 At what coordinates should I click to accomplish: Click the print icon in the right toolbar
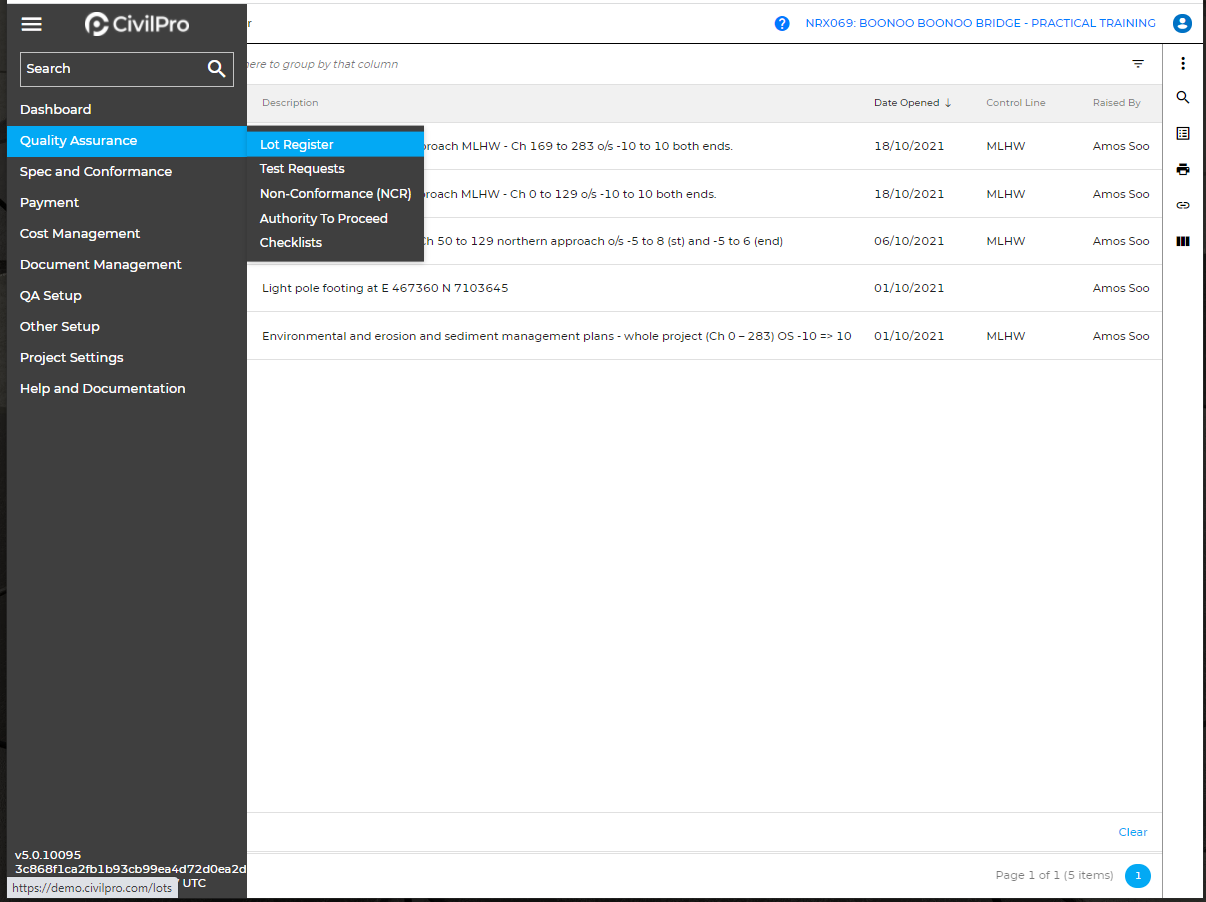click(x=1183, y=168)
